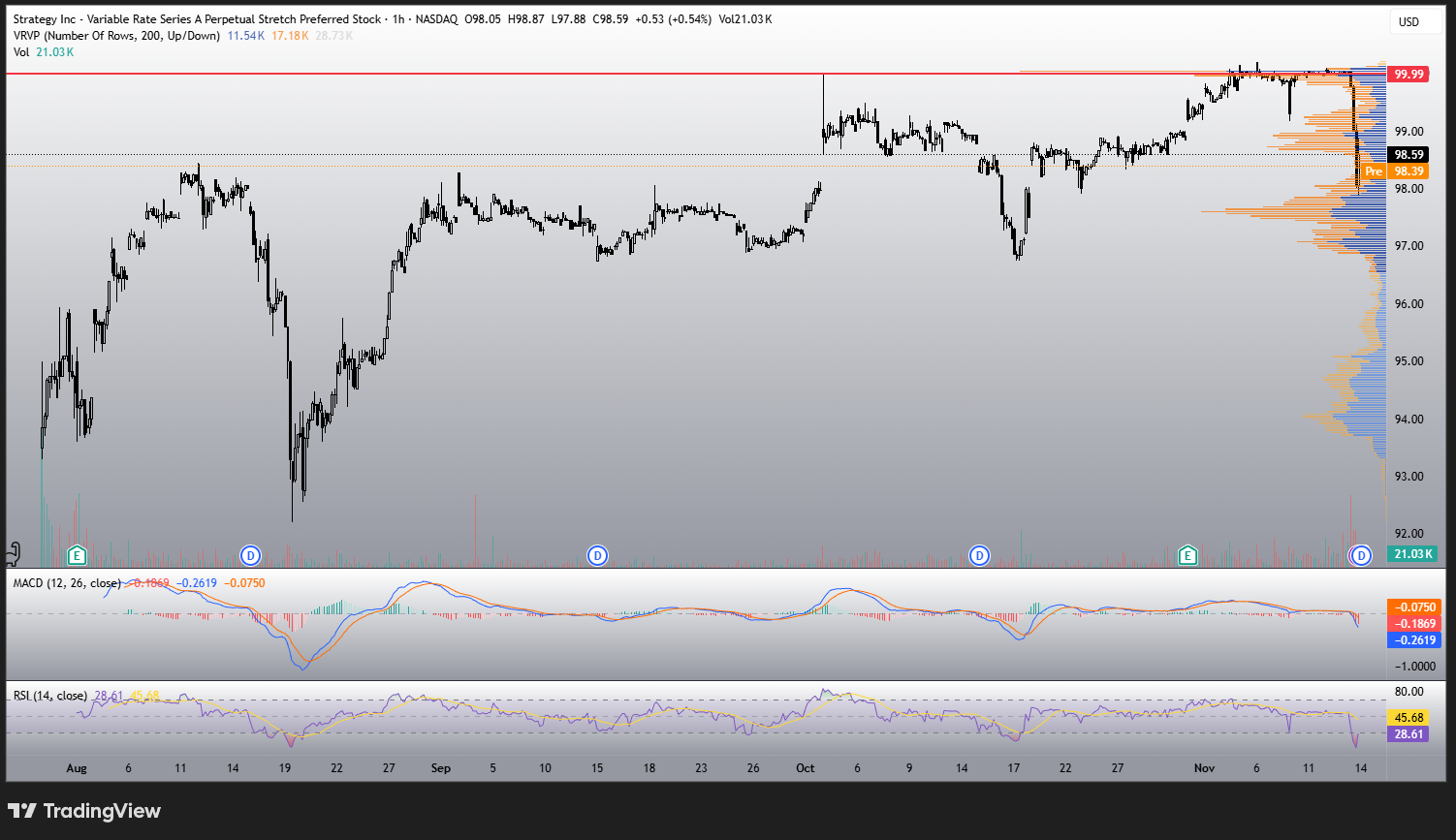Select the Strategy Inc symbol title legend

click(x=194, y=19)
